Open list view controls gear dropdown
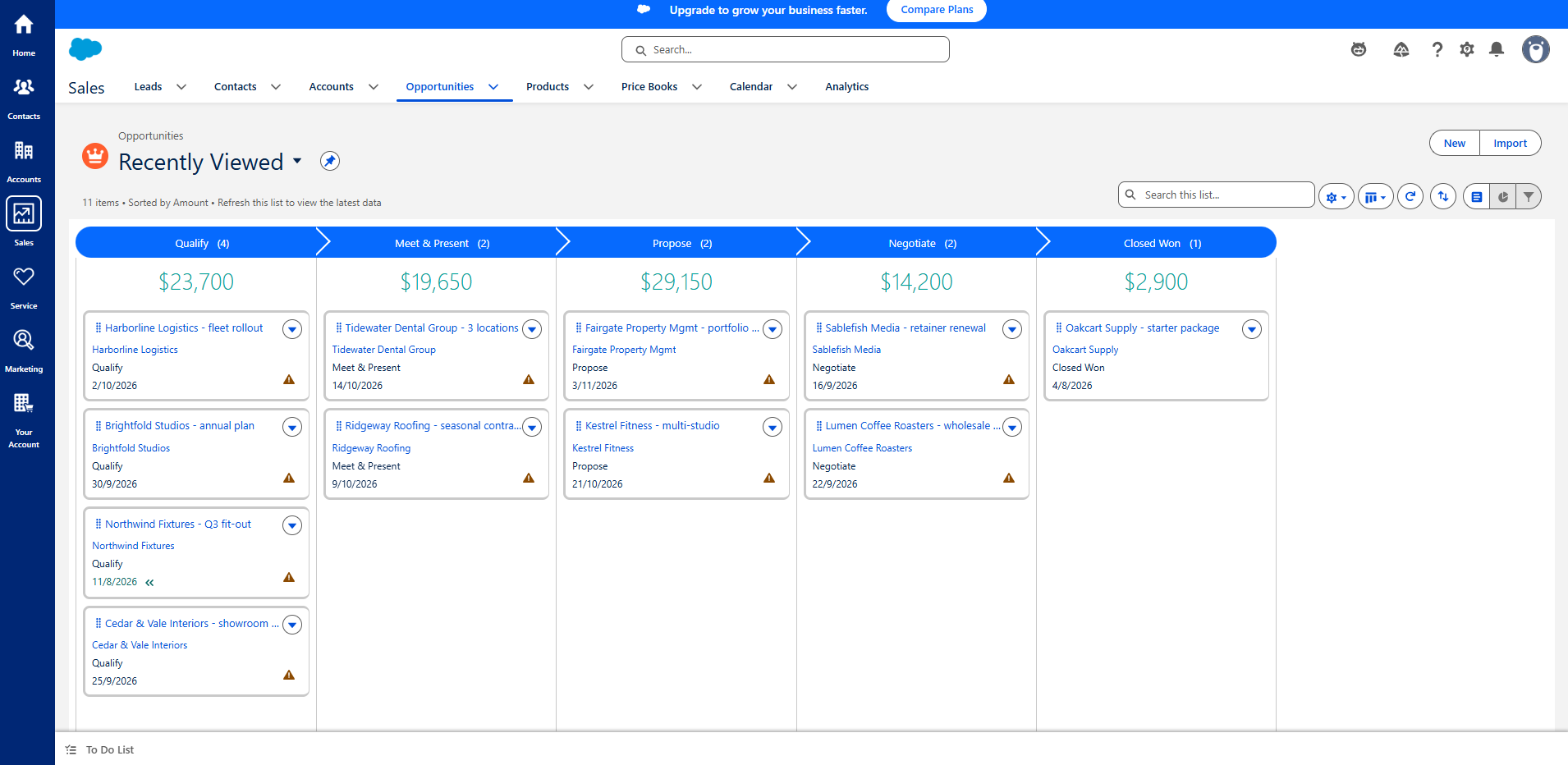 click(x=1336, y=196)
